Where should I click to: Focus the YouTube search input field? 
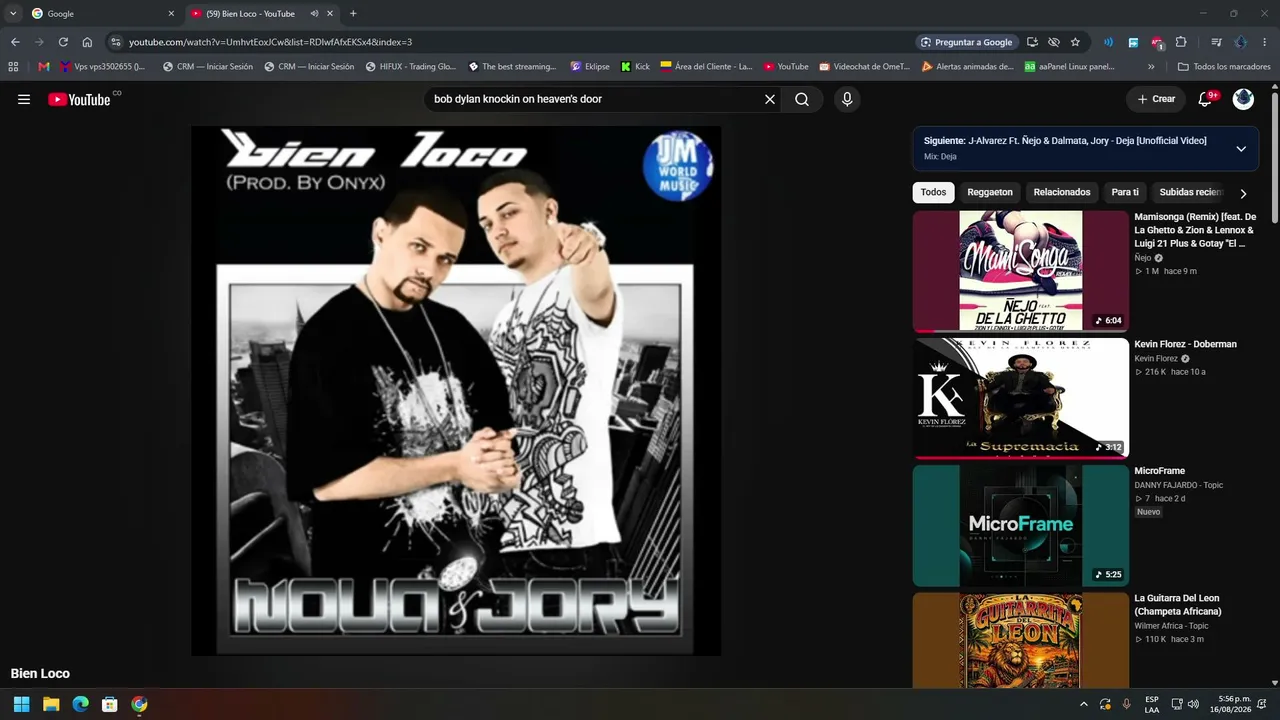[594, 99]
